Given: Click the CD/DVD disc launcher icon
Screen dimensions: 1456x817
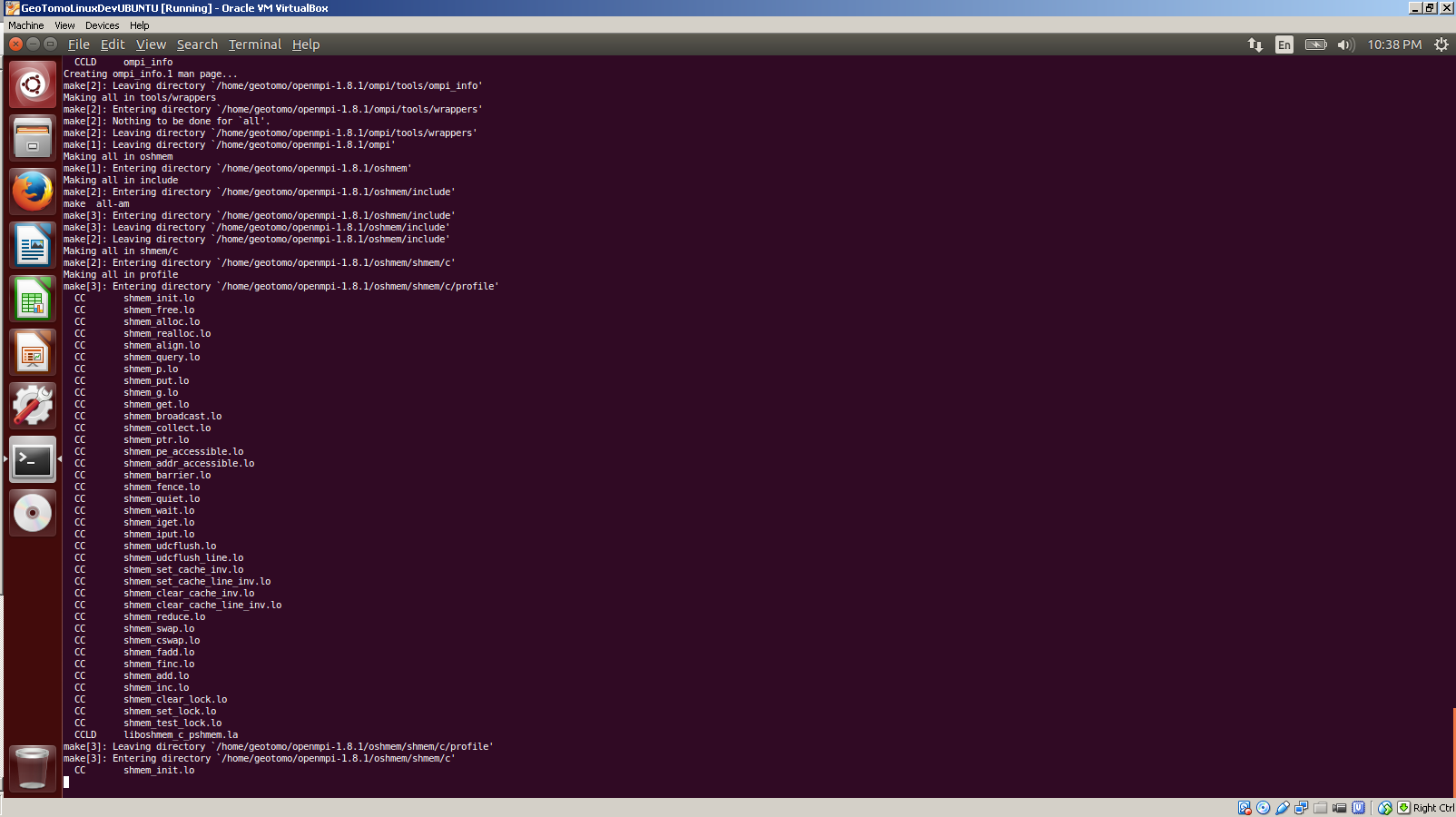Looking at the screenshot, I should coord(33,513).
